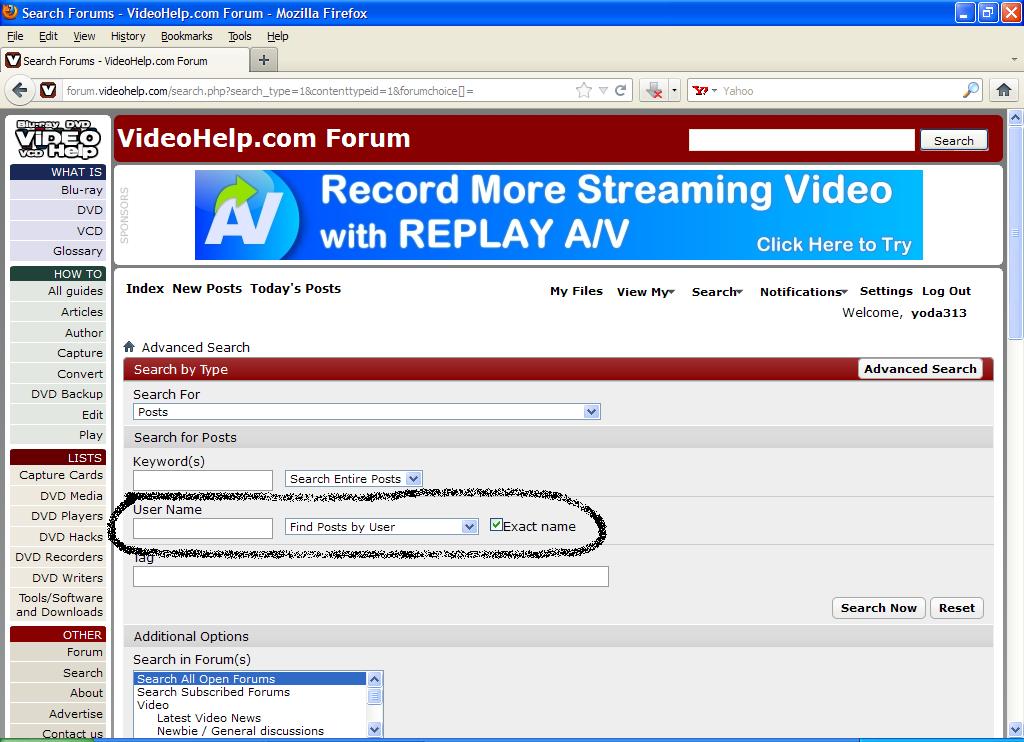This screenshot has height=742, width=1024.
Task: Click the Yahoo search engine icon
Action: coord(700,91)
